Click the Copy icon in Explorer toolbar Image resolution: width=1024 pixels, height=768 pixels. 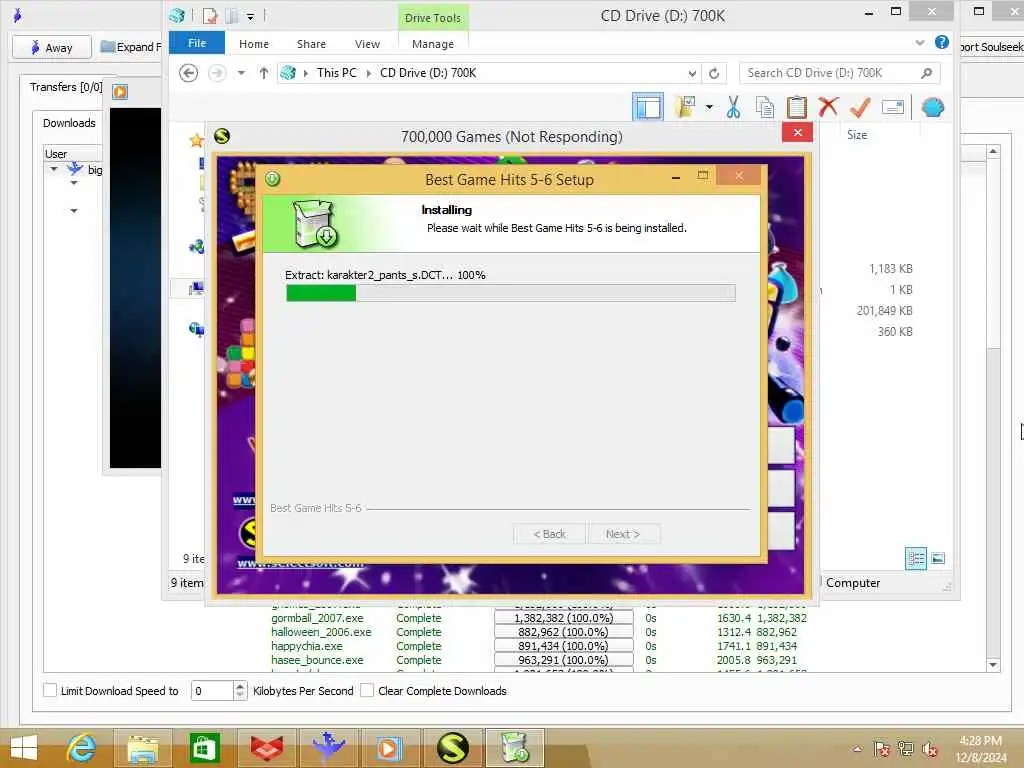[x=765, y=107]
